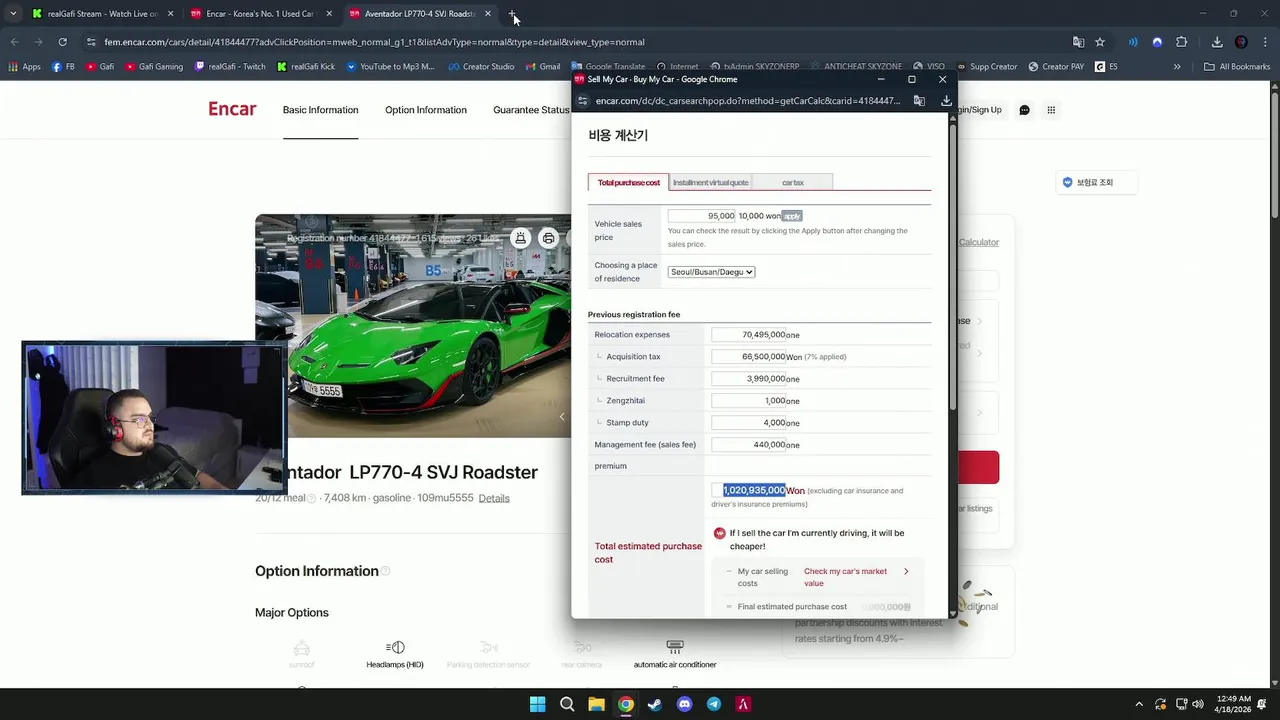Open Google Translate bookmark
The width and height of the screenshot is (1280, 720).
click(x=608, y=67)
